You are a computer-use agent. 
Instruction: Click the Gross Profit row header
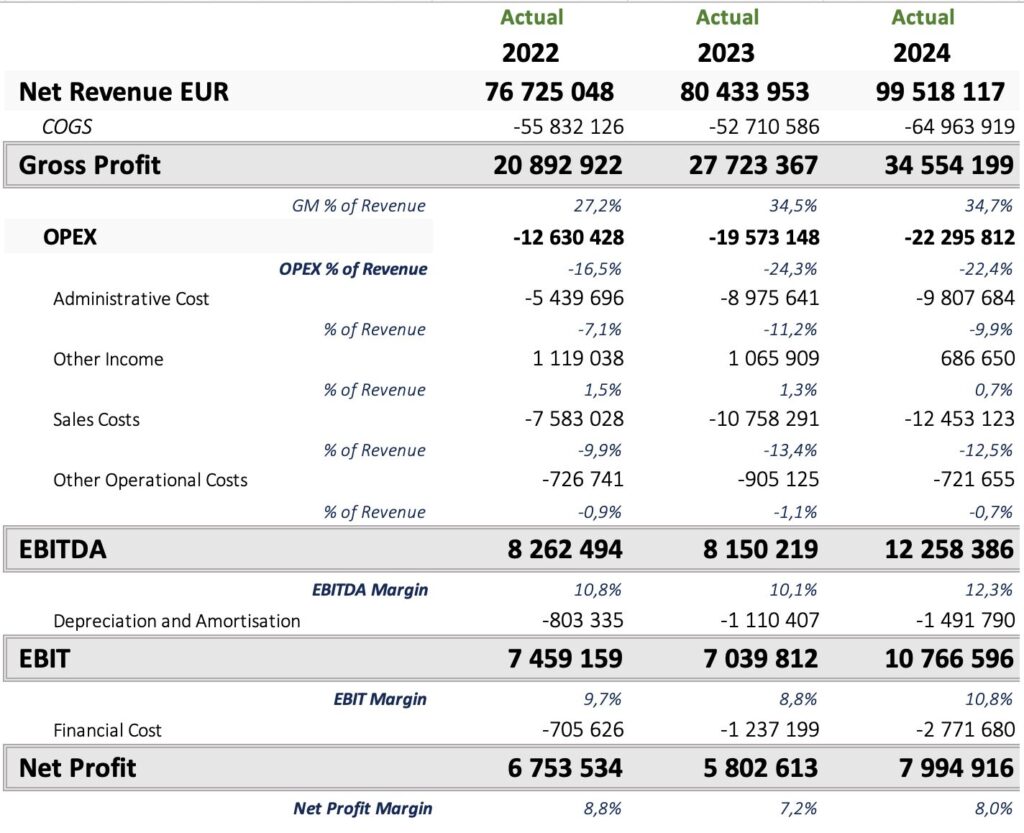[x=90, y=165]
